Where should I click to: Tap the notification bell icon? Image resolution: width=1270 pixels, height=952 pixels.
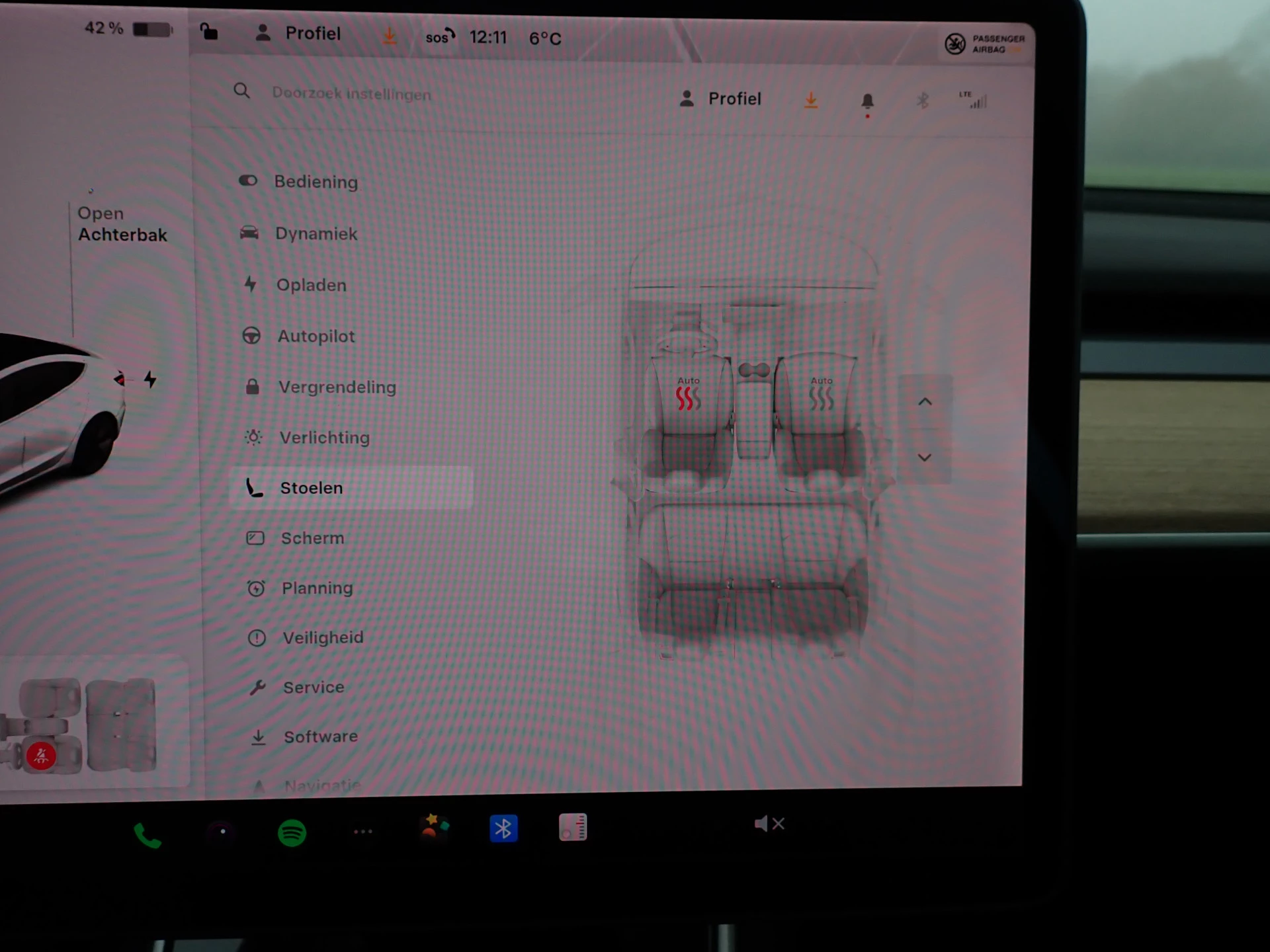pos(867,101)
